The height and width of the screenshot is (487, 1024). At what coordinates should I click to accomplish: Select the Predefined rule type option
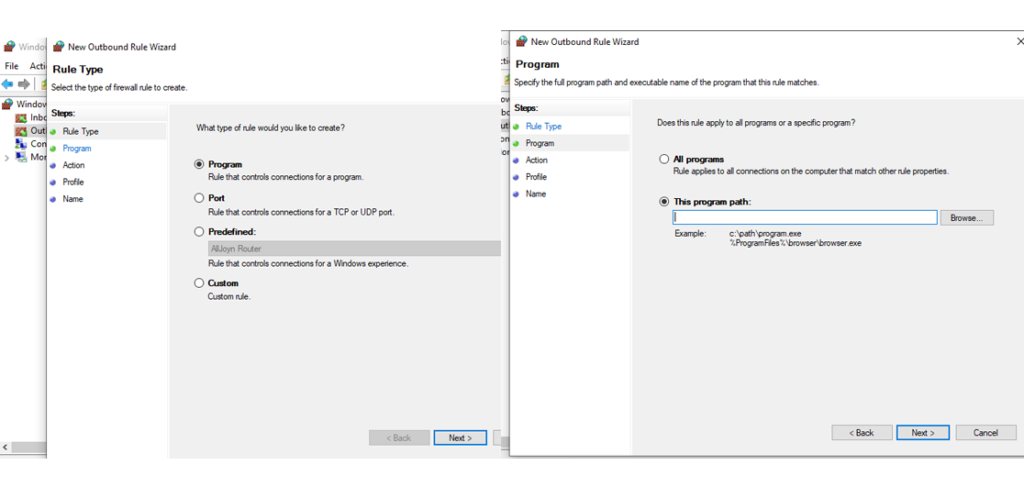(199, 232)
